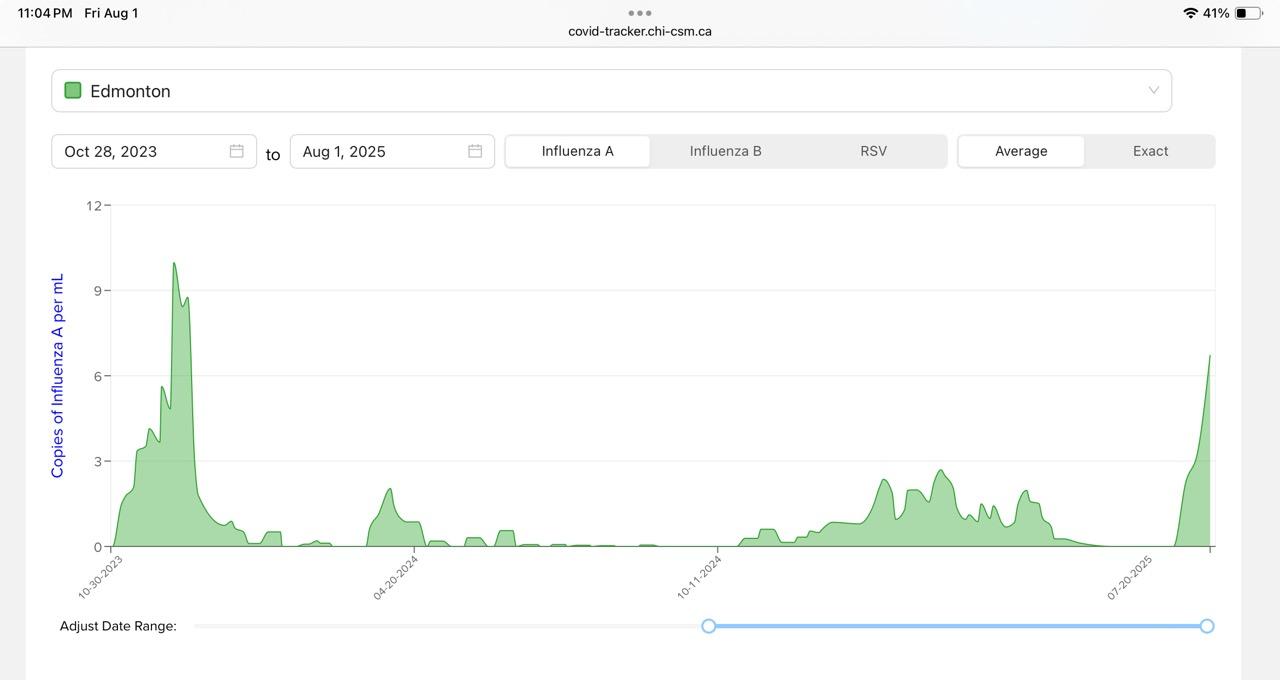Switch to the Influenza B tab
The width and height of the screenshot is (1280, 680).
[725, 151]
